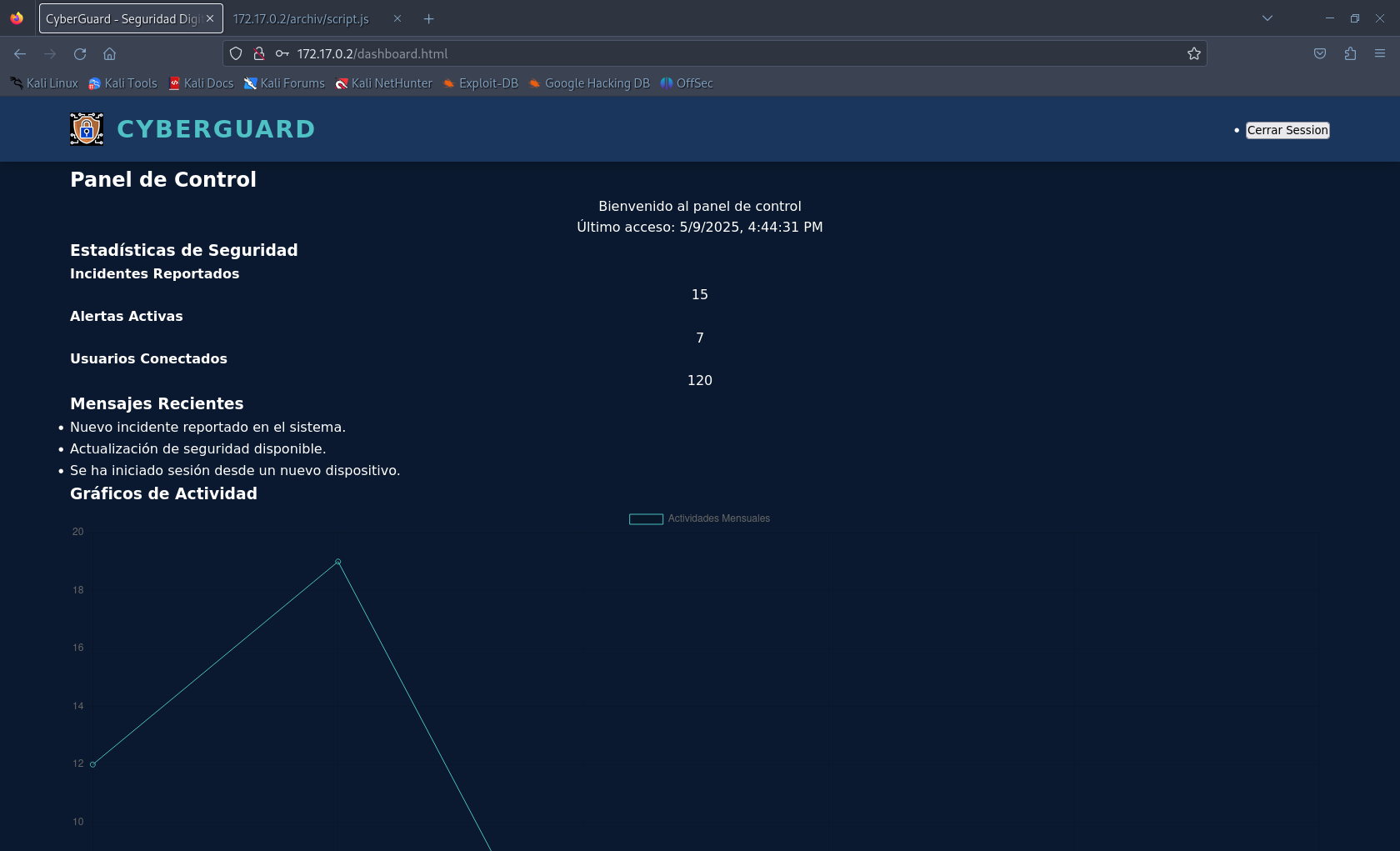Image resolution: width=1400 pixels, height=851 pixels.
Task: Bookmark this page with the star icon
Action: click(1194, 53)
